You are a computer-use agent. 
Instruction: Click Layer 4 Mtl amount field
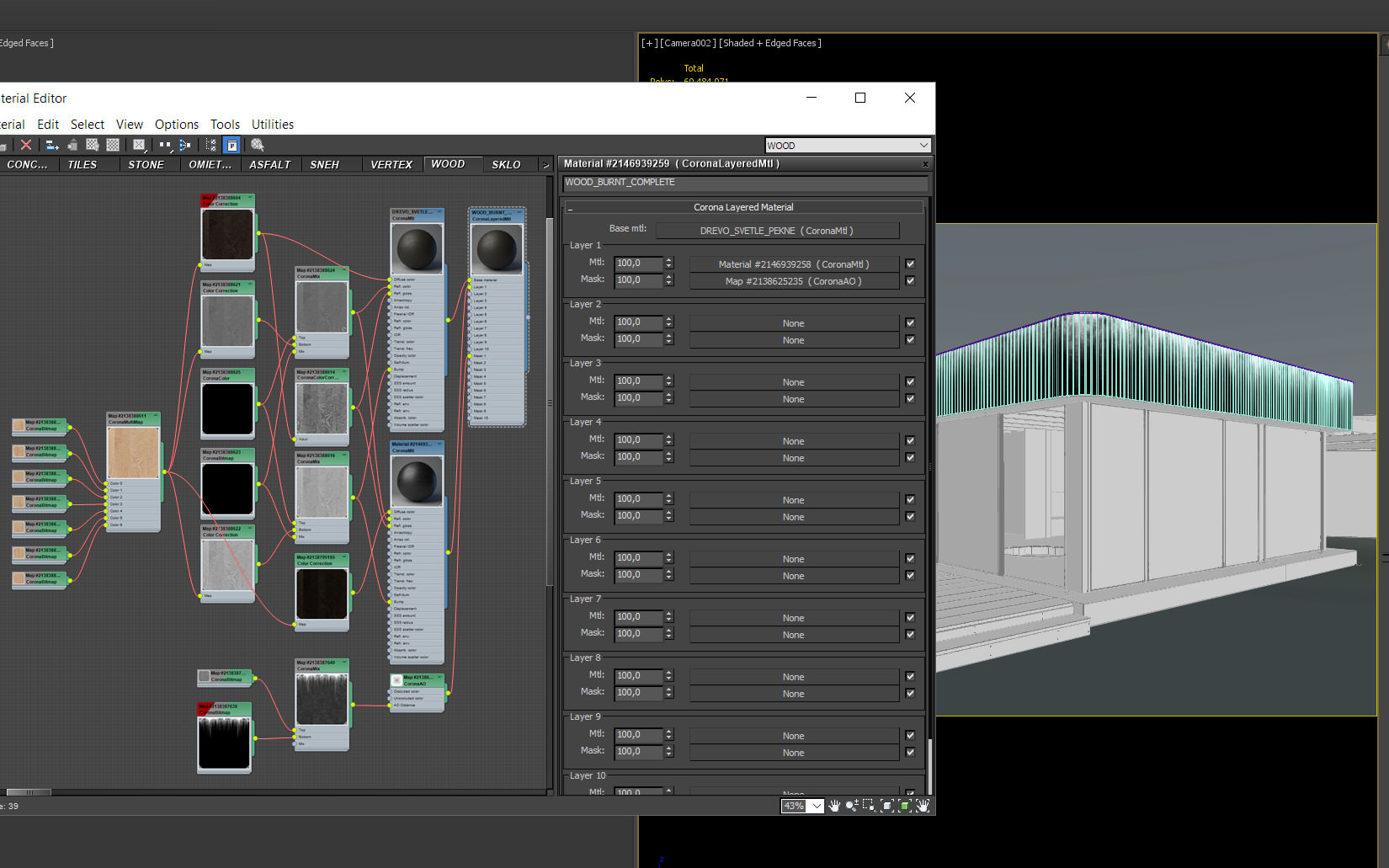pos(639,440)
